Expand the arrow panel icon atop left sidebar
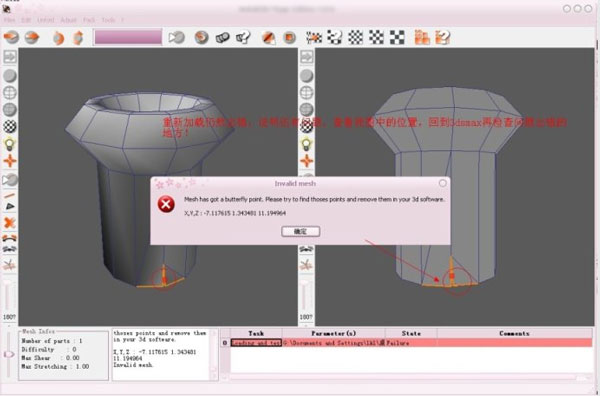 pos(10,57)
